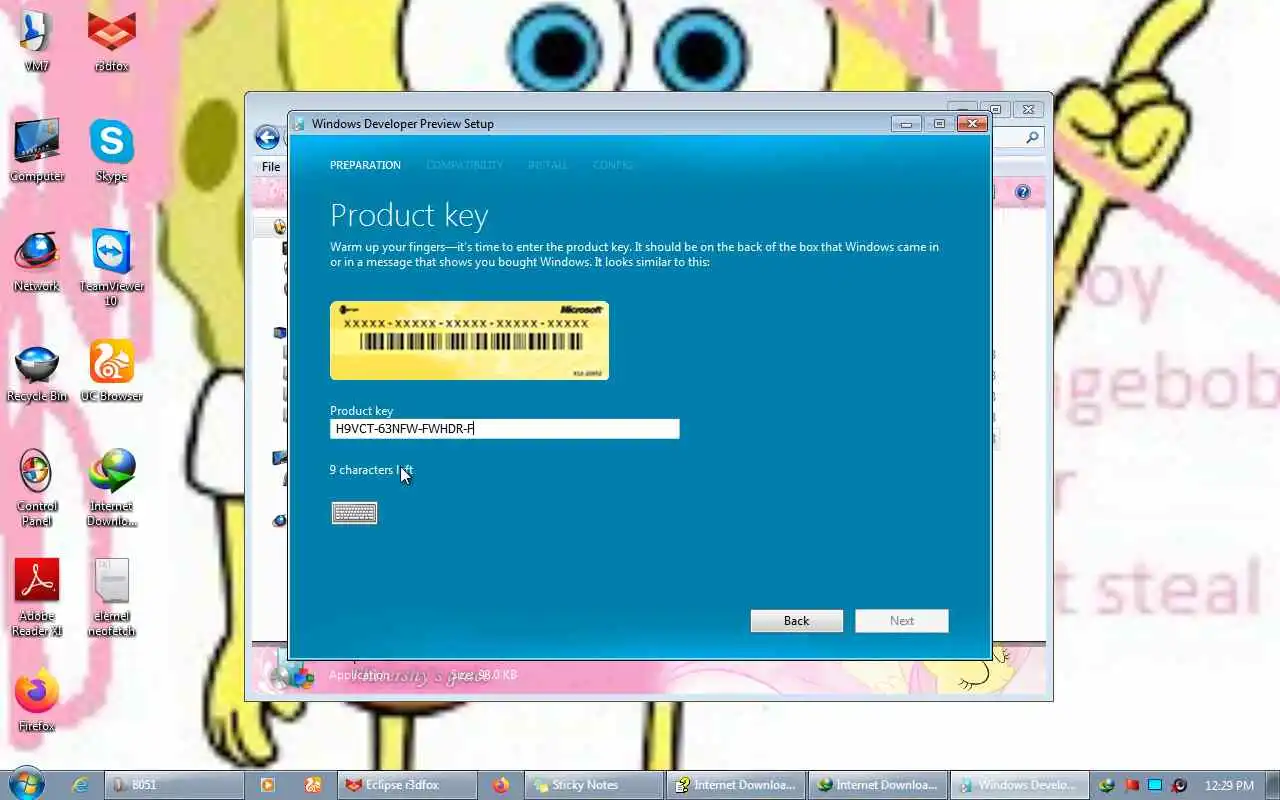The image size is (1280, 800).
Task: Switch to second Internet Download Manager taskbar button
Action: [877, 785]
